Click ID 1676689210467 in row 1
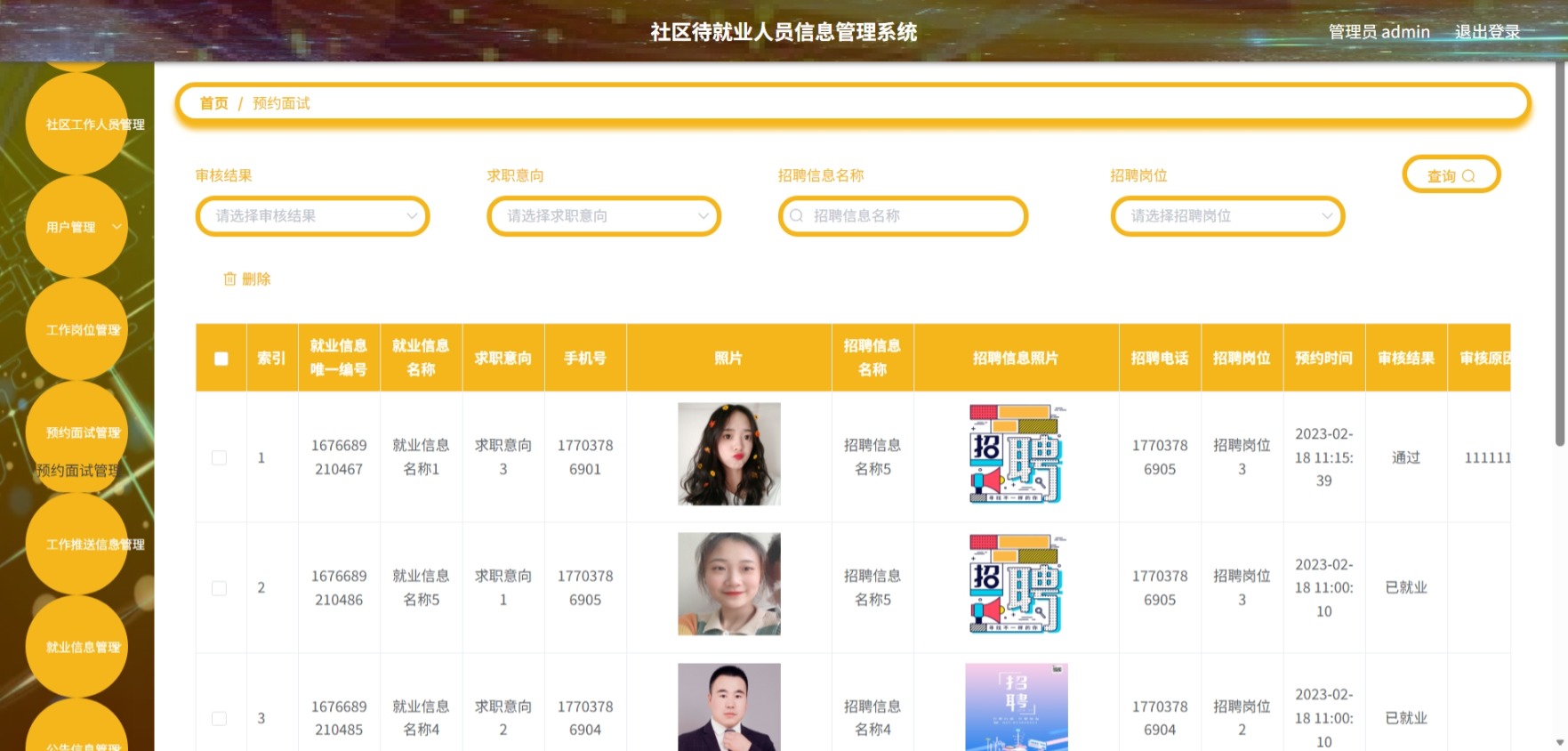The width and height of the screenshot is (1568, 751). pyautogui.click(x=339, y=457)
